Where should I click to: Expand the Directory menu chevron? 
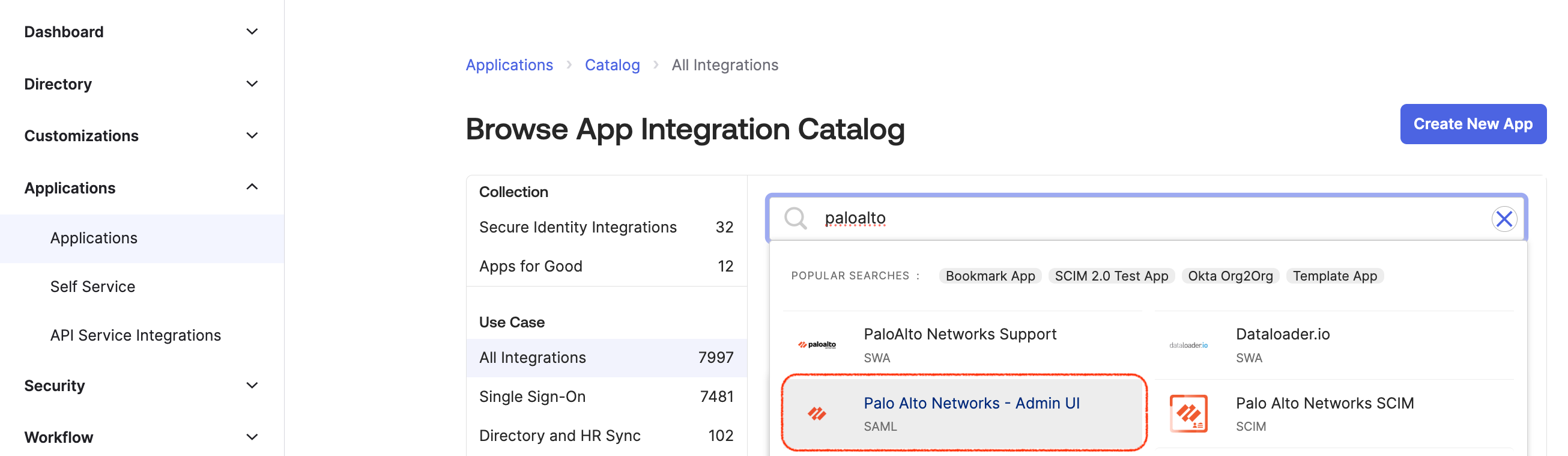coord(252,84)
